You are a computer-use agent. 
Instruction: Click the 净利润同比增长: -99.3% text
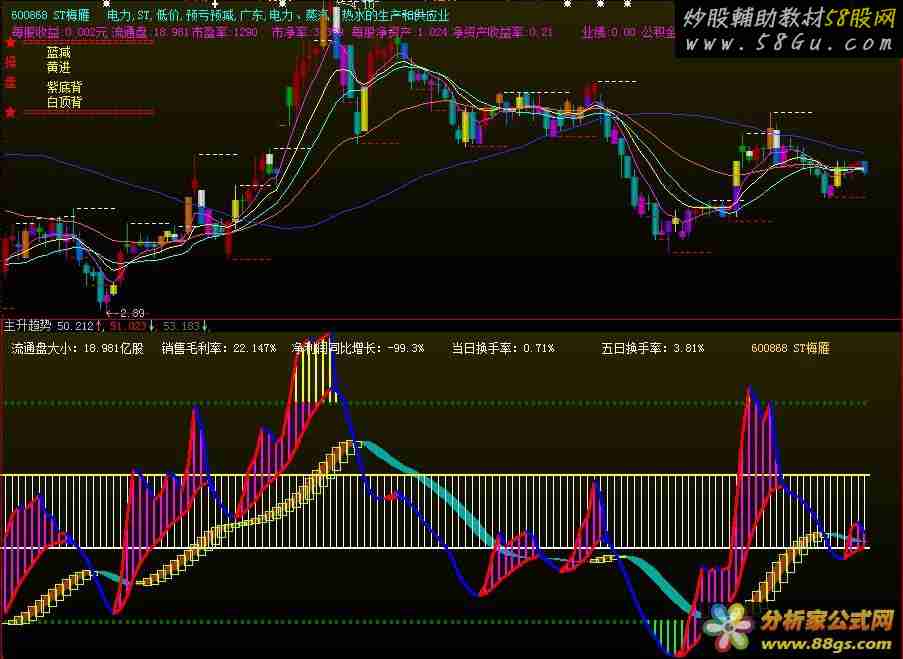click(x=358, y=349)
